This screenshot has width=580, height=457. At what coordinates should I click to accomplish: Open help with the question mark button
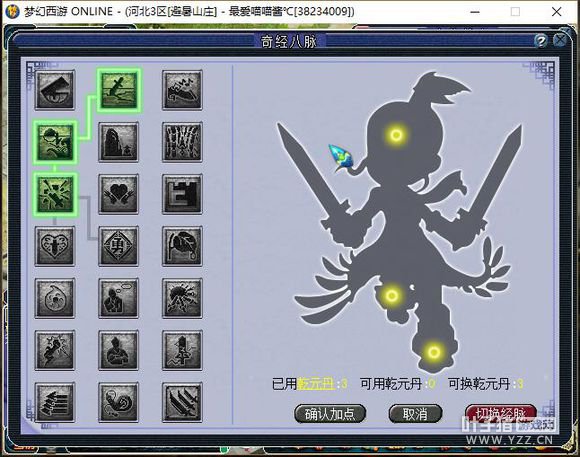click(541, 40)
